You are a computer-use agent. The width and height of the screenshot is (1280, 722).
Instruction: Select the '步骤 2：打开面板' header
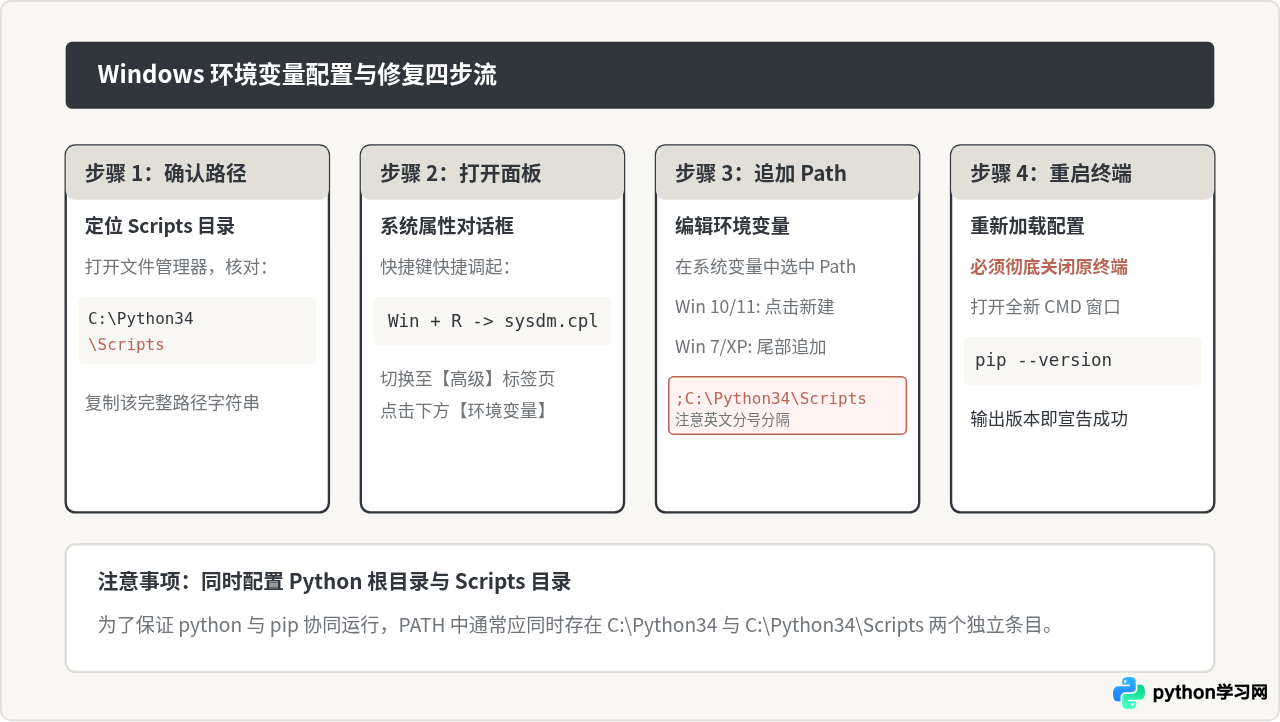point(492,173)
